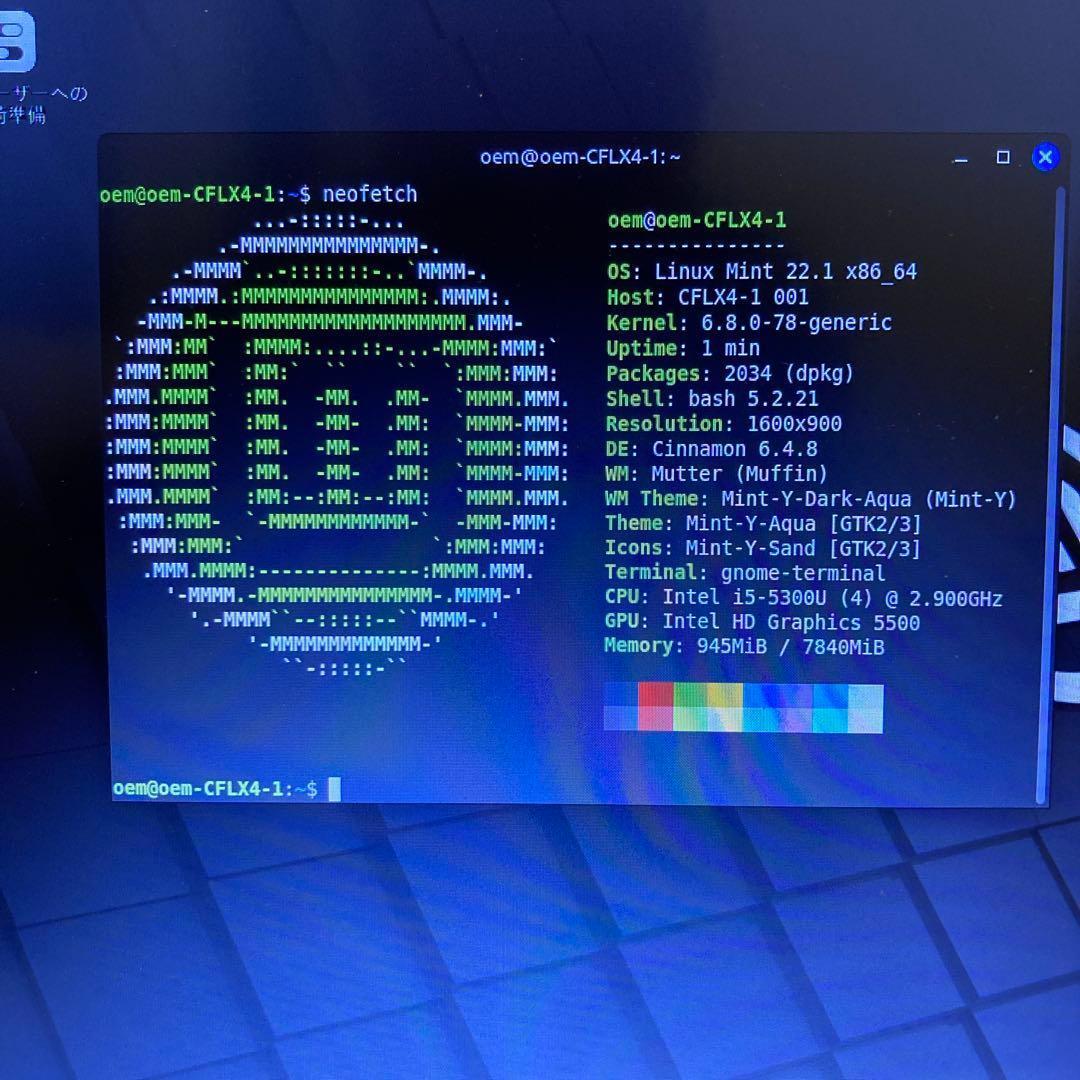Screen dimensions: 1080x1080
Task: Click the DE line showing Cinnamon 6.4.8
Action: (x=711, y=448)
